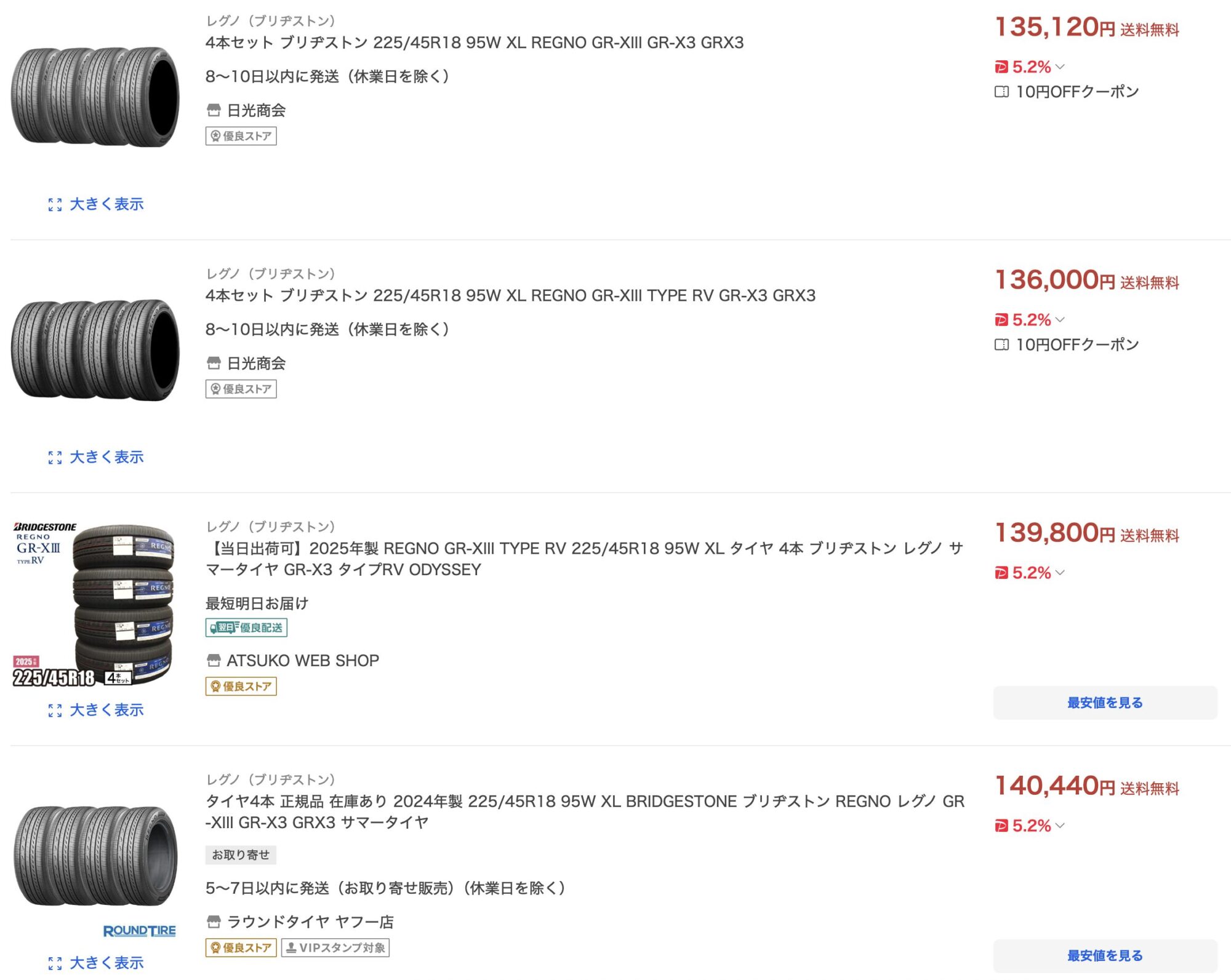This screenshot has width=1231, height=980.
Task: Click the PayPay icon under the 139,800円 price
Action: click(x=1001, y=573)
